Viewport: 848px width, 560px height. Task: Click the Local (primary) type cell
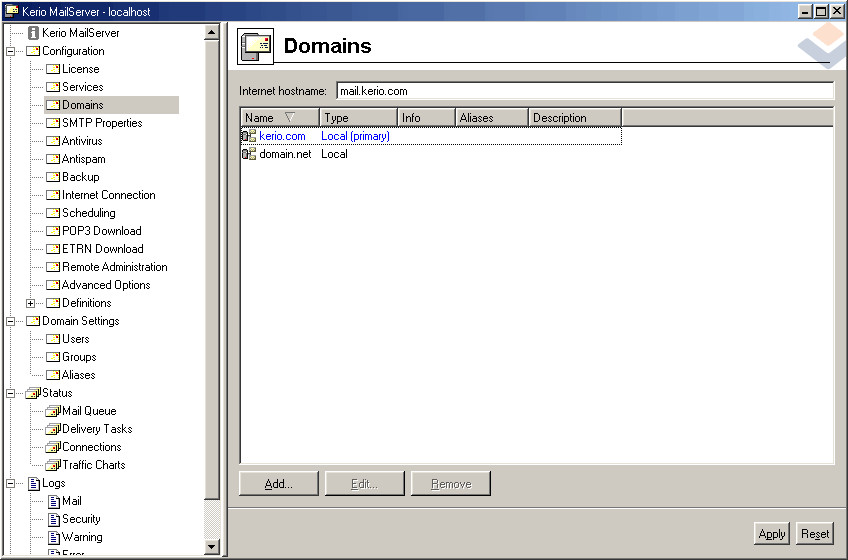355,136
